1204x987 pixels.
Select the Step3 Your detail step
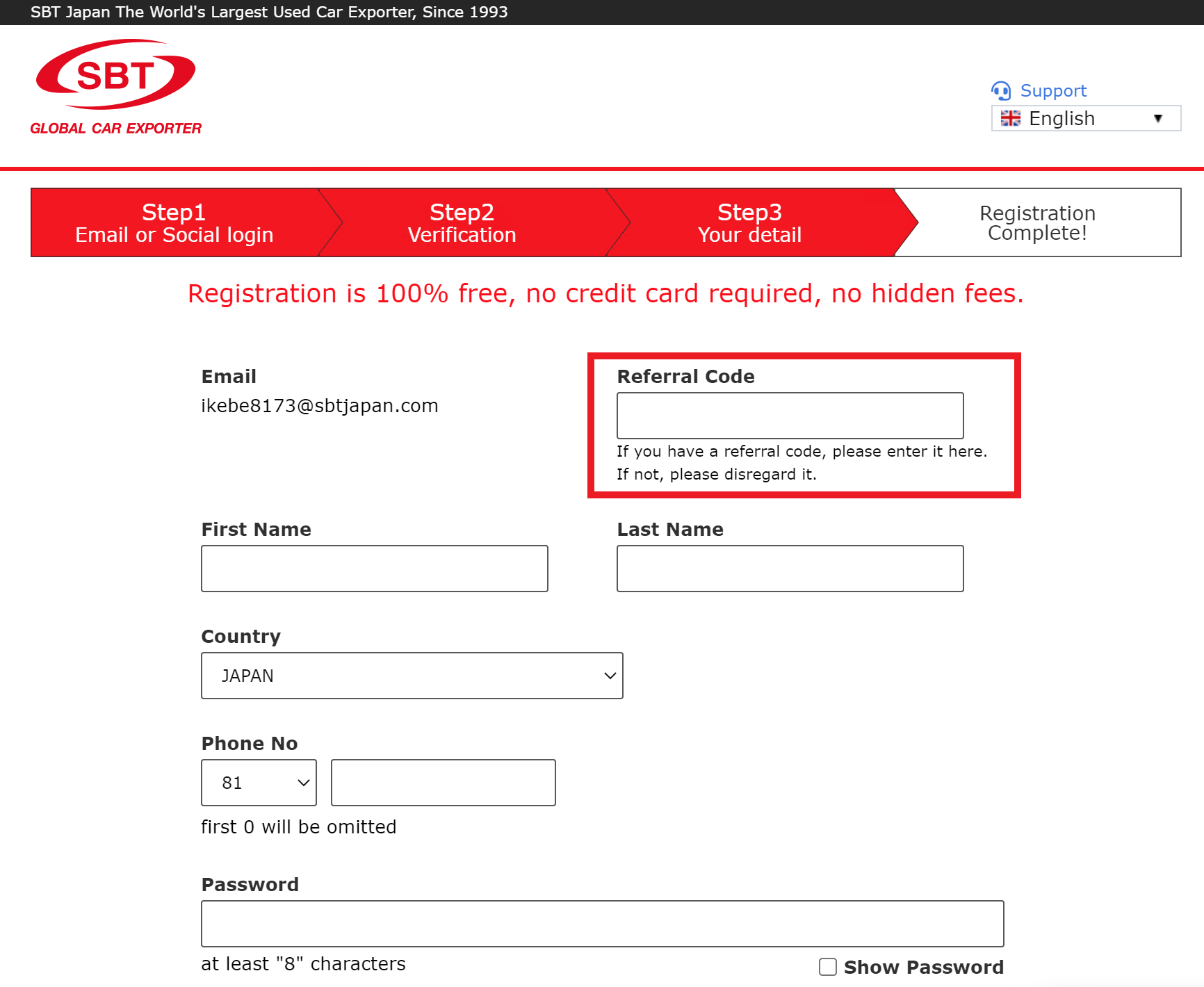(x=750, y=222)
